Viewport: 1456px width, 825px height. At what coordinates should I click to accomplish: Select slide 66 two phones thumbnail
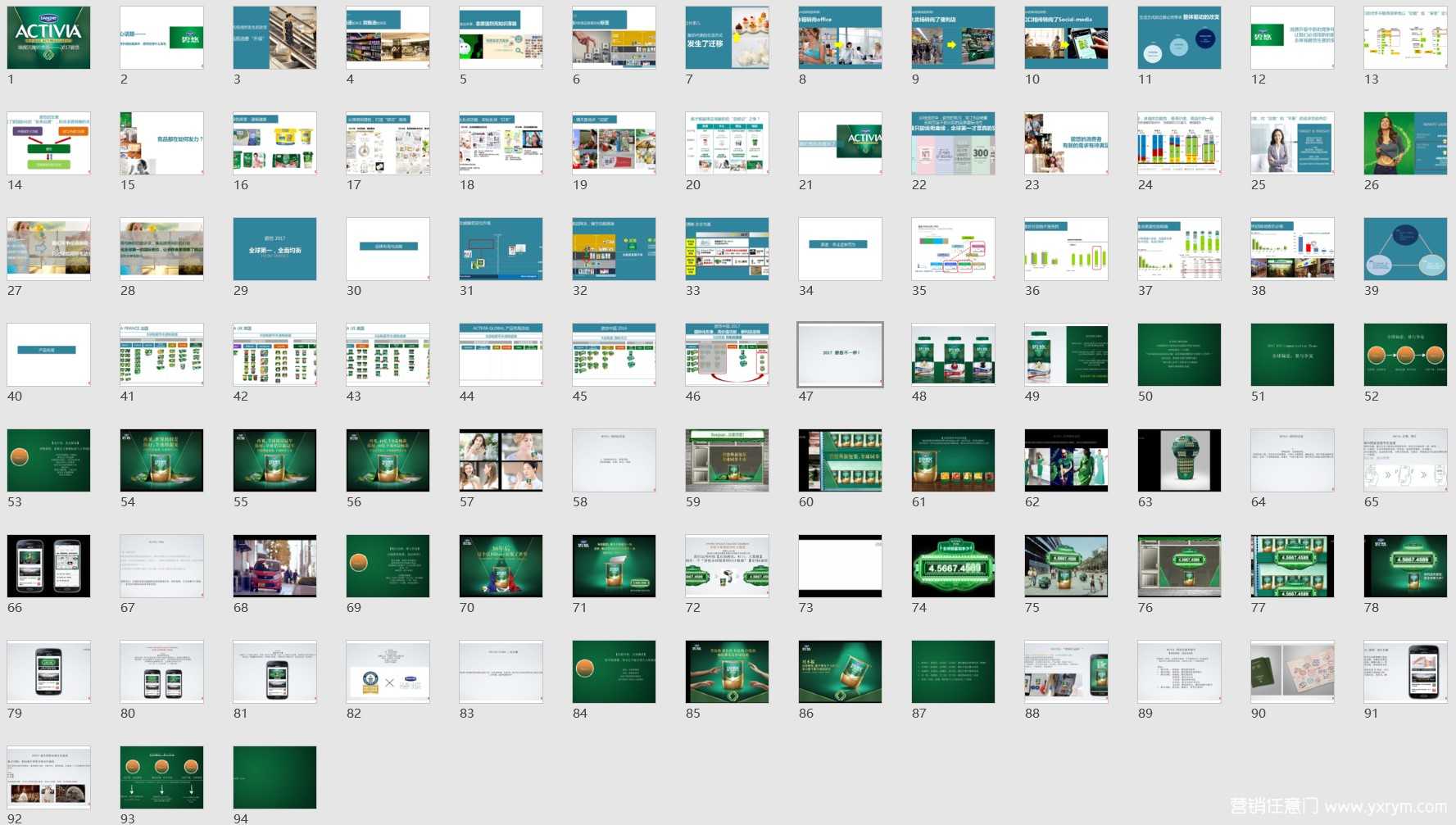(x=49, y=566)
